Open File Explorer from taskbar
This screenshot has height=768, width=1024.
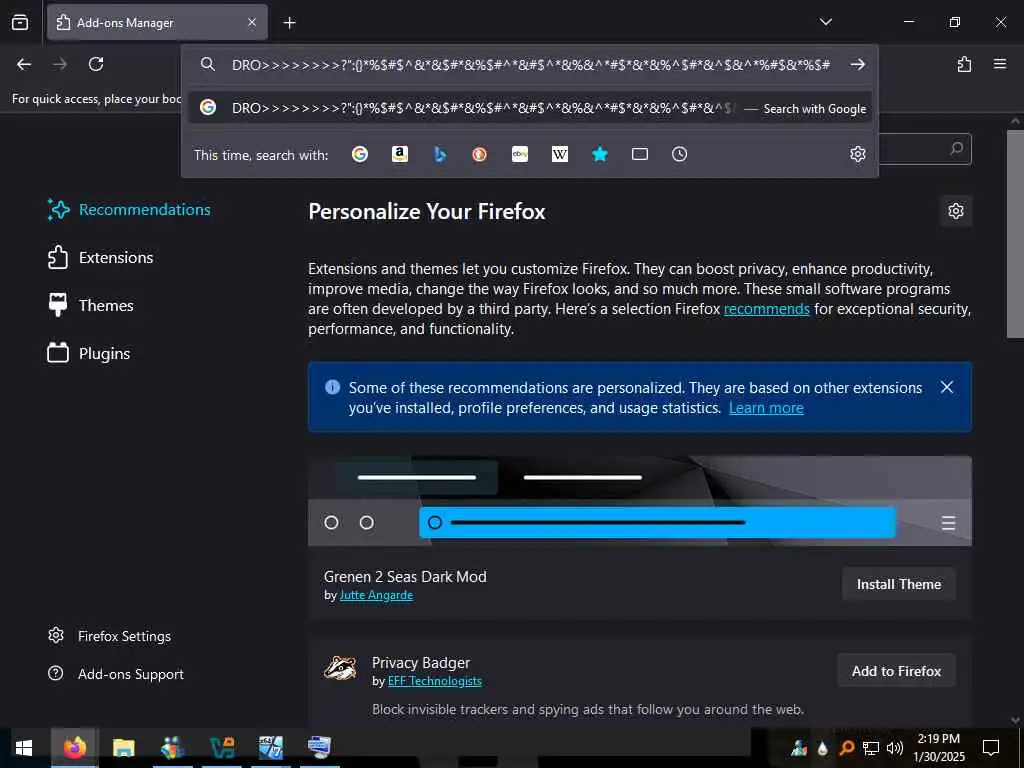(123, 747)
